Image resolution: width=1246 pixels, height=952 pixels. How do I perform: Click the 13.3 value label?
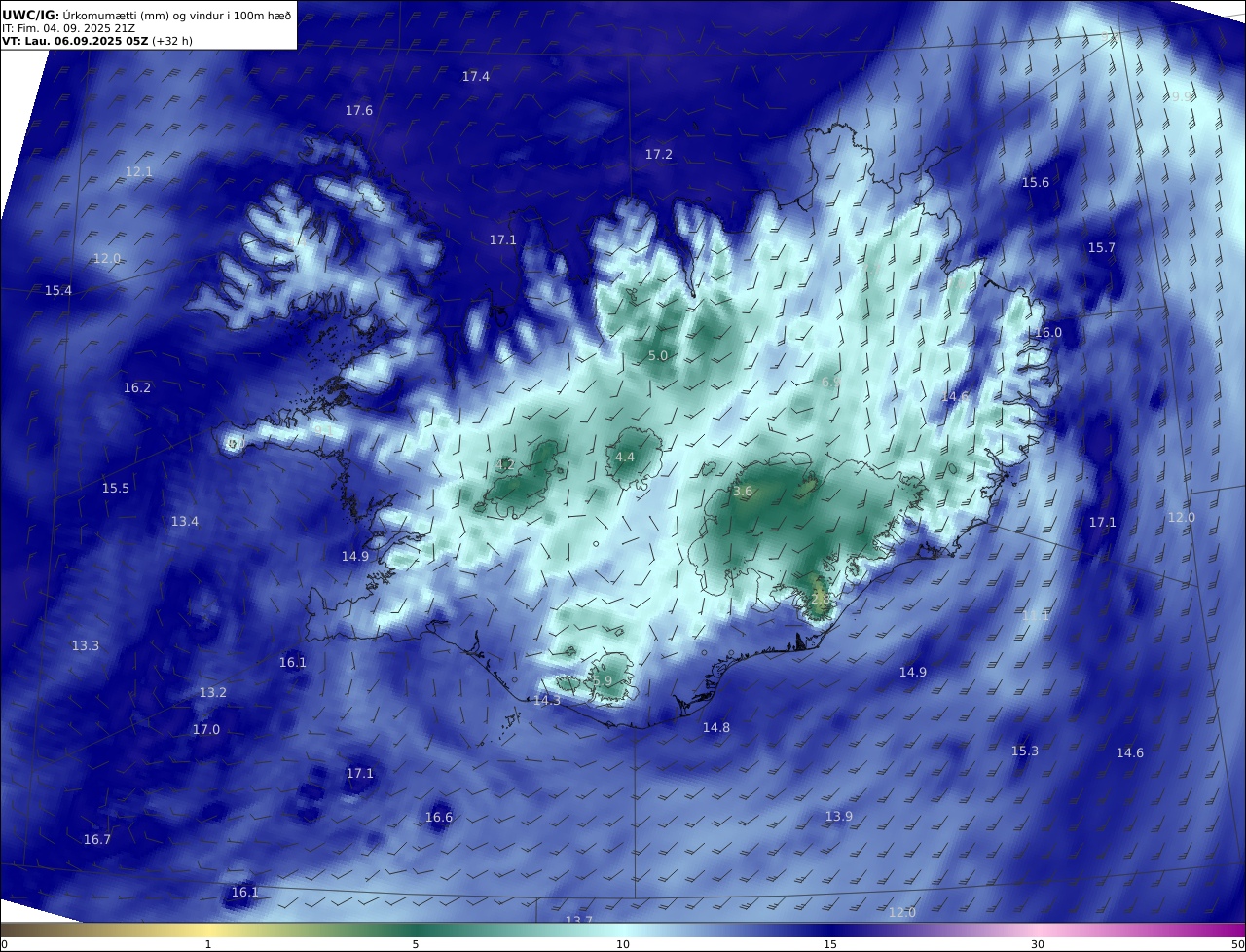pos(86,646)
